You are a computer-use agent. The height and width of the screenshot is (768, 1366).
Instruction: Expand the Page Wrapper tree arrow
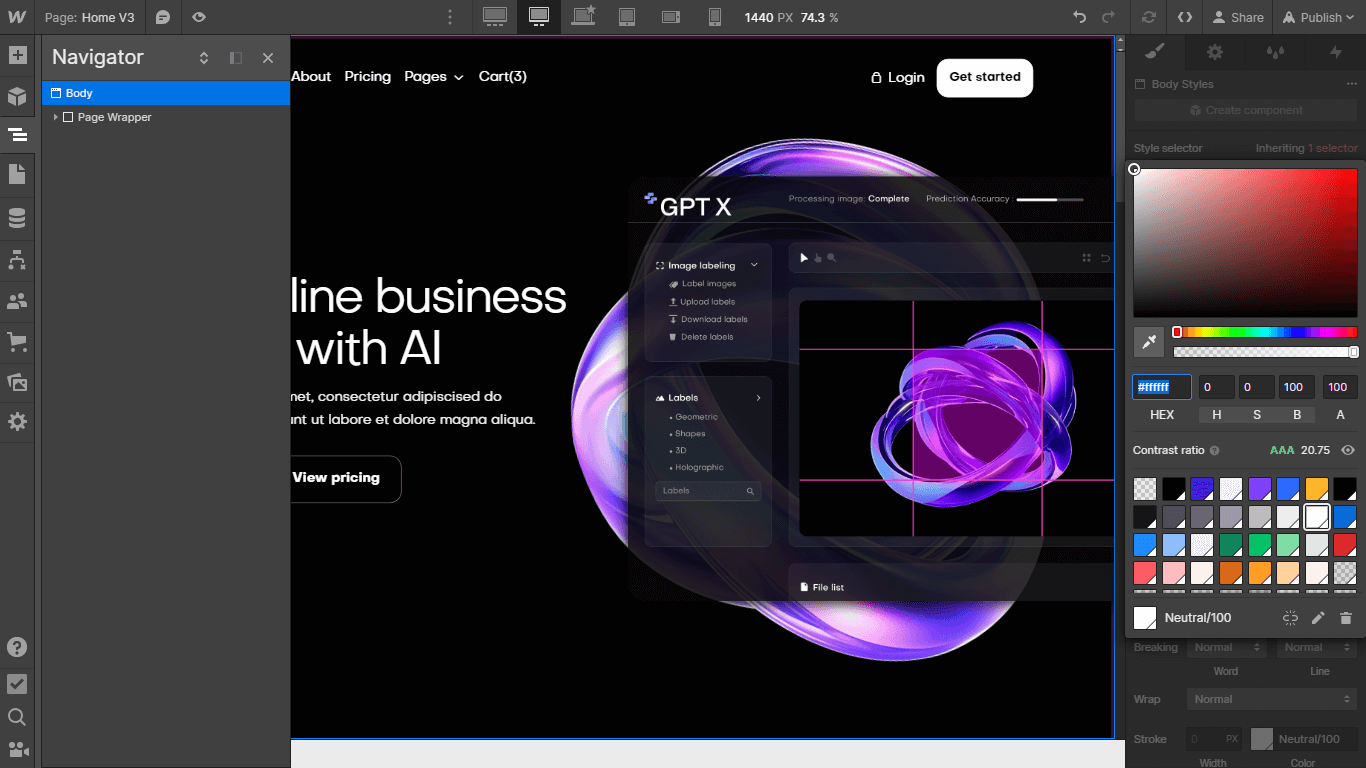pyautogui.click(x=55, y=117)
